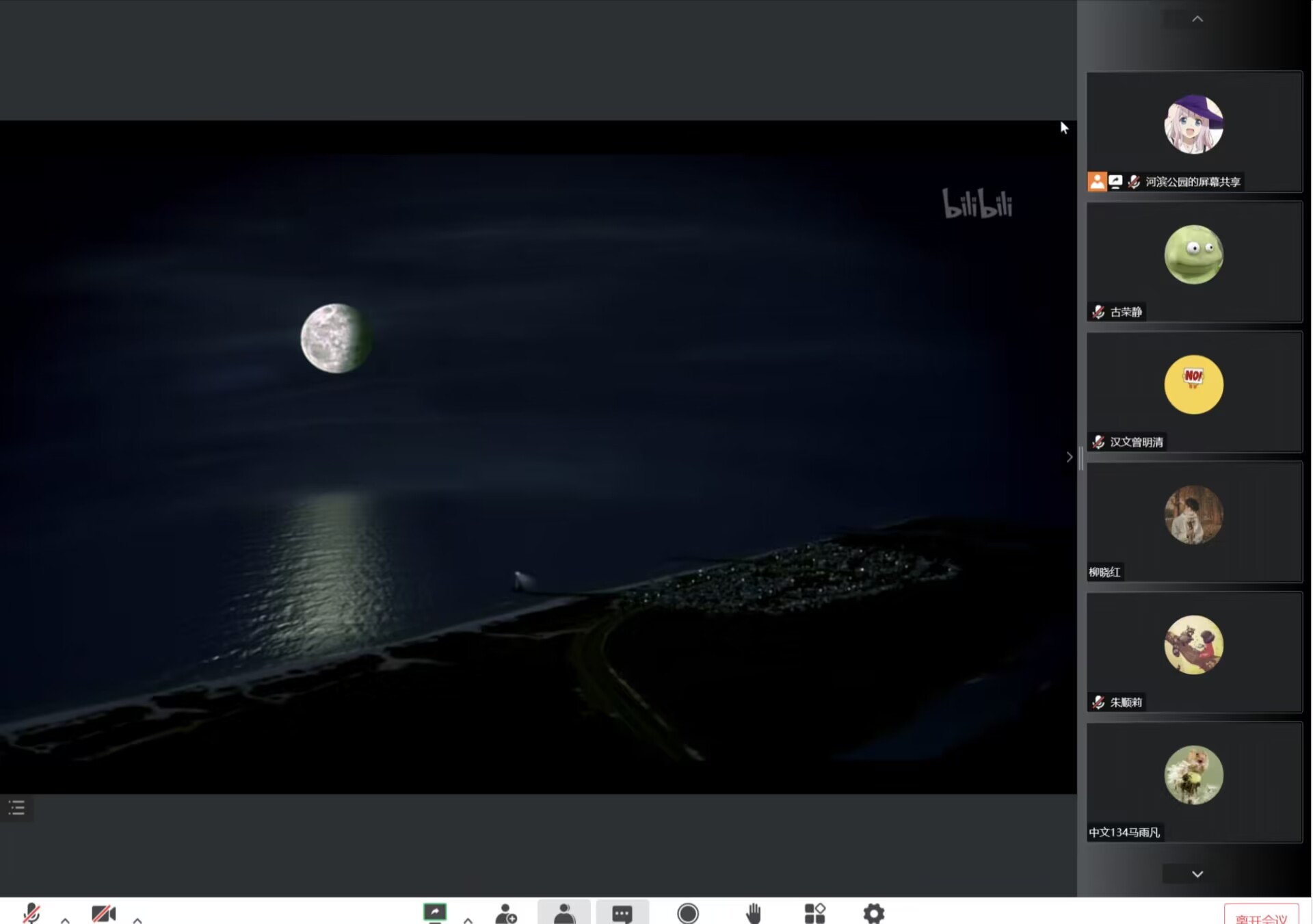Raise hand in the meeting
Screen dimensions: 1313x924
tap(754, 914)
